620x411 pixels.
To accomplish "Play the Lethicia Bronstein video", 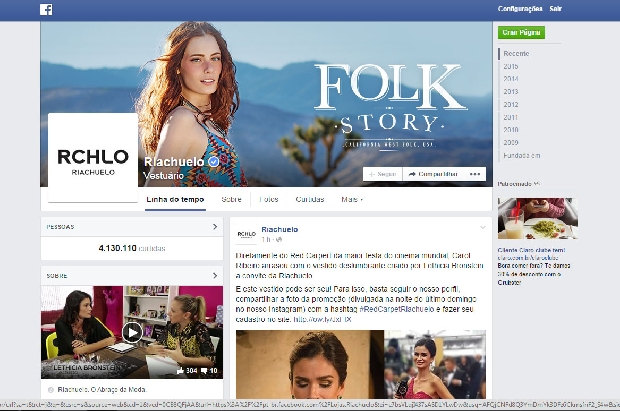I will coord(132,332).
